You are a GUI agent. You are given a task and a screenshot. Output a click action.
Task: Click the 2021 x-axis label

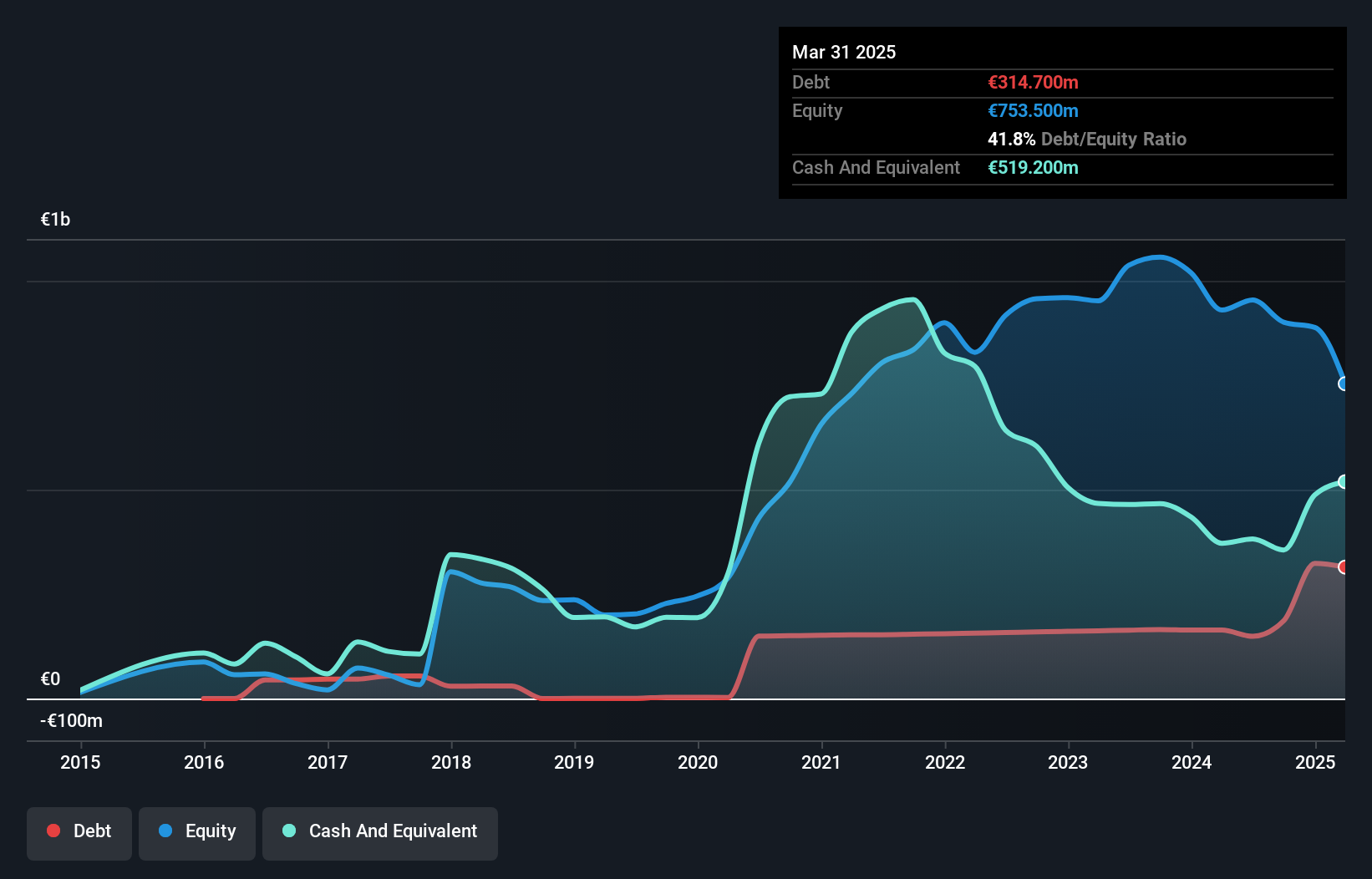[821, 762]
